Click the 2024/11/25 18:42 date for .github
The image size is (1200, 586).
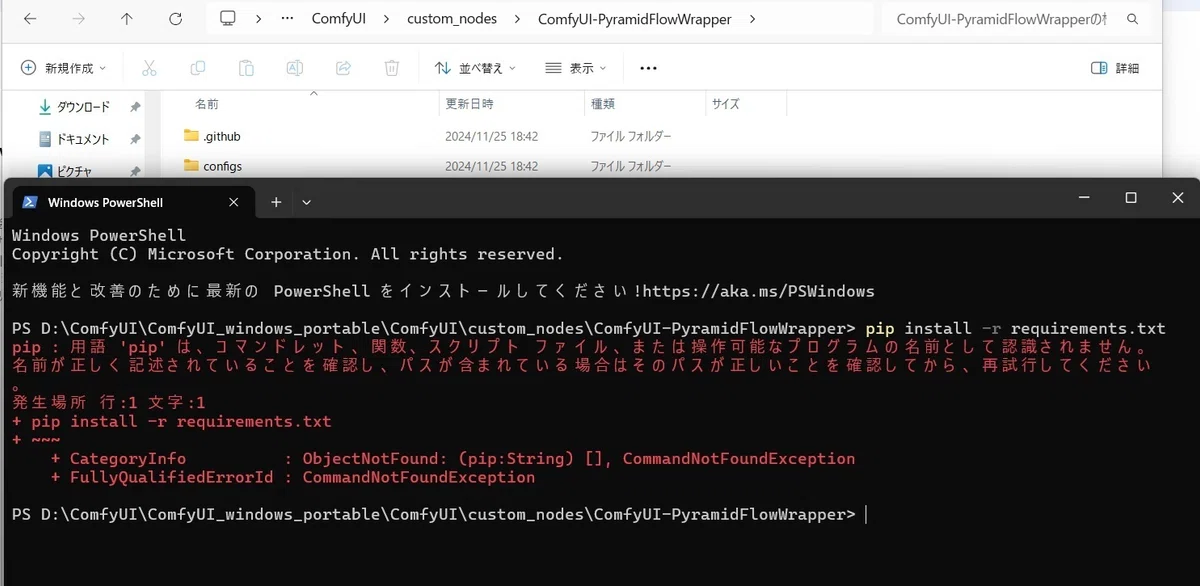tap(491, 136)
